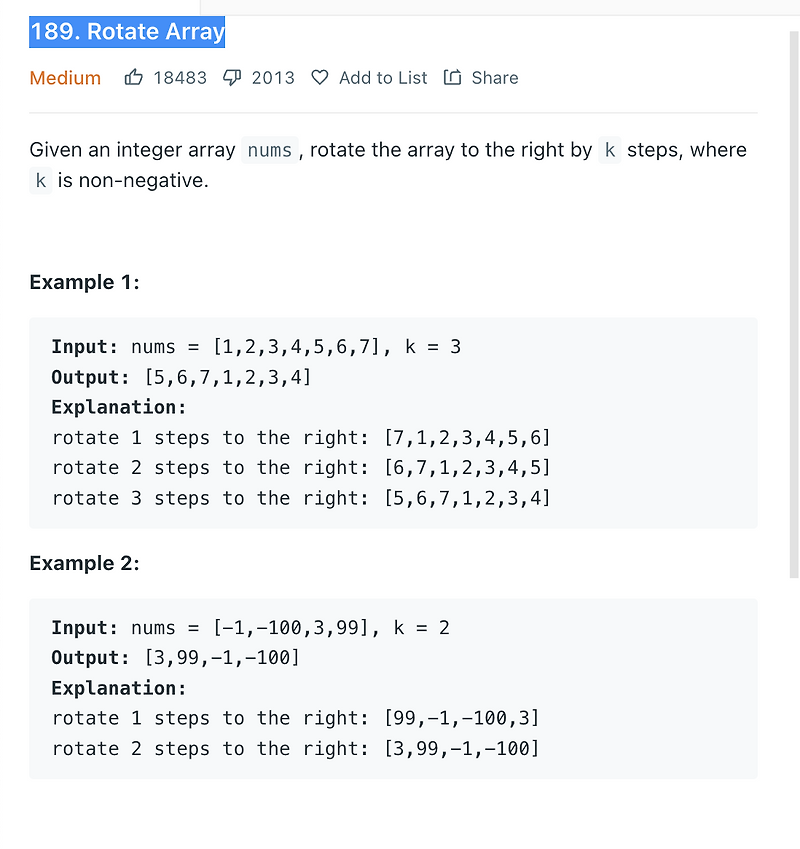Click the Explanation text in Example 1
Viewport: 800px width, 849px height.
[x=117, y=407]
